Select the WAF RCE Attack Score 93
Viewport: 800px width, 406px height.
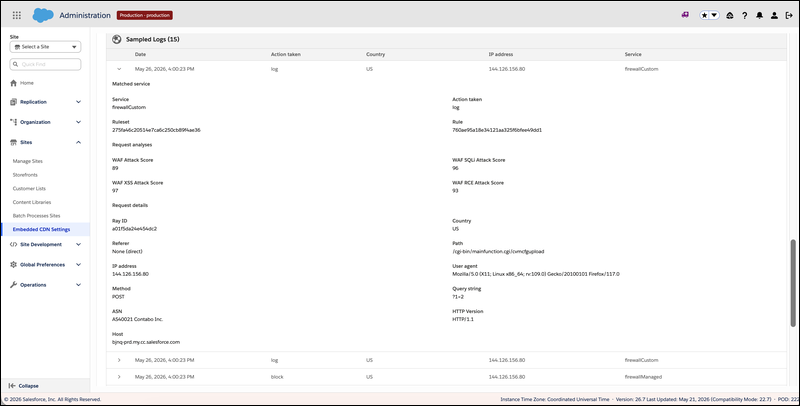455,191
